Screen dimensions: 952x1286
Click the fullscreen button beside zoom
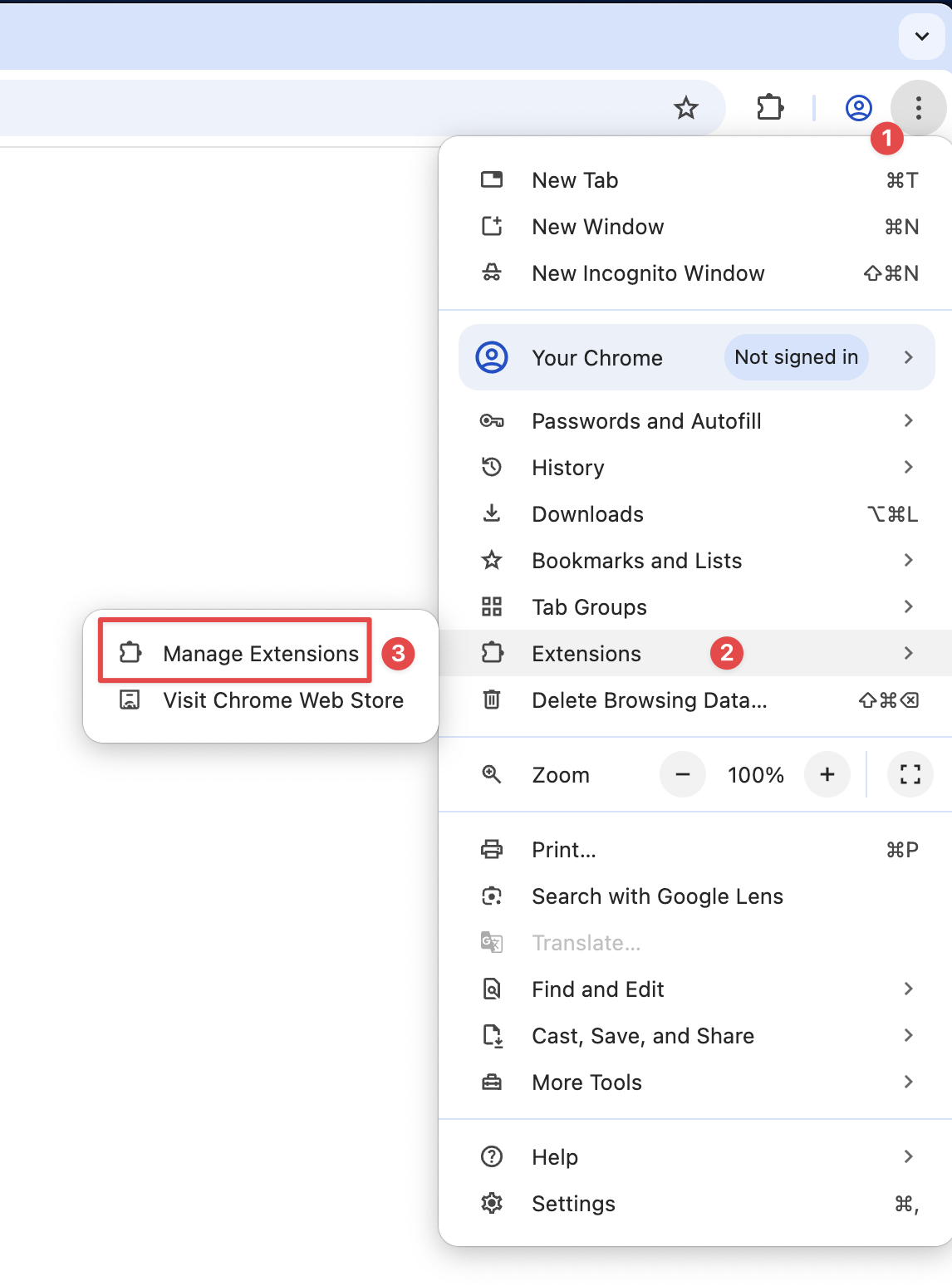[910, 774]
